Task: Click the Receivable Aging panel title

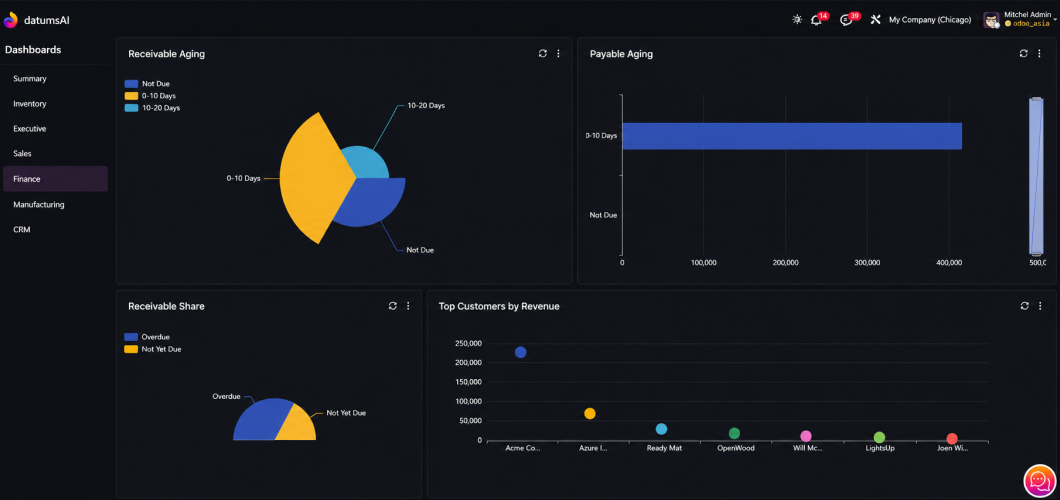Action: coord(166,54)
